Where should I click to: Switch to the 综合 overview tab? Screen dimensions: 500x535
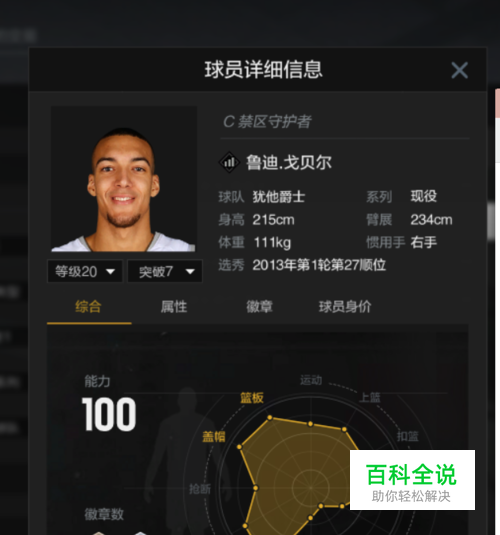[88, 306]
